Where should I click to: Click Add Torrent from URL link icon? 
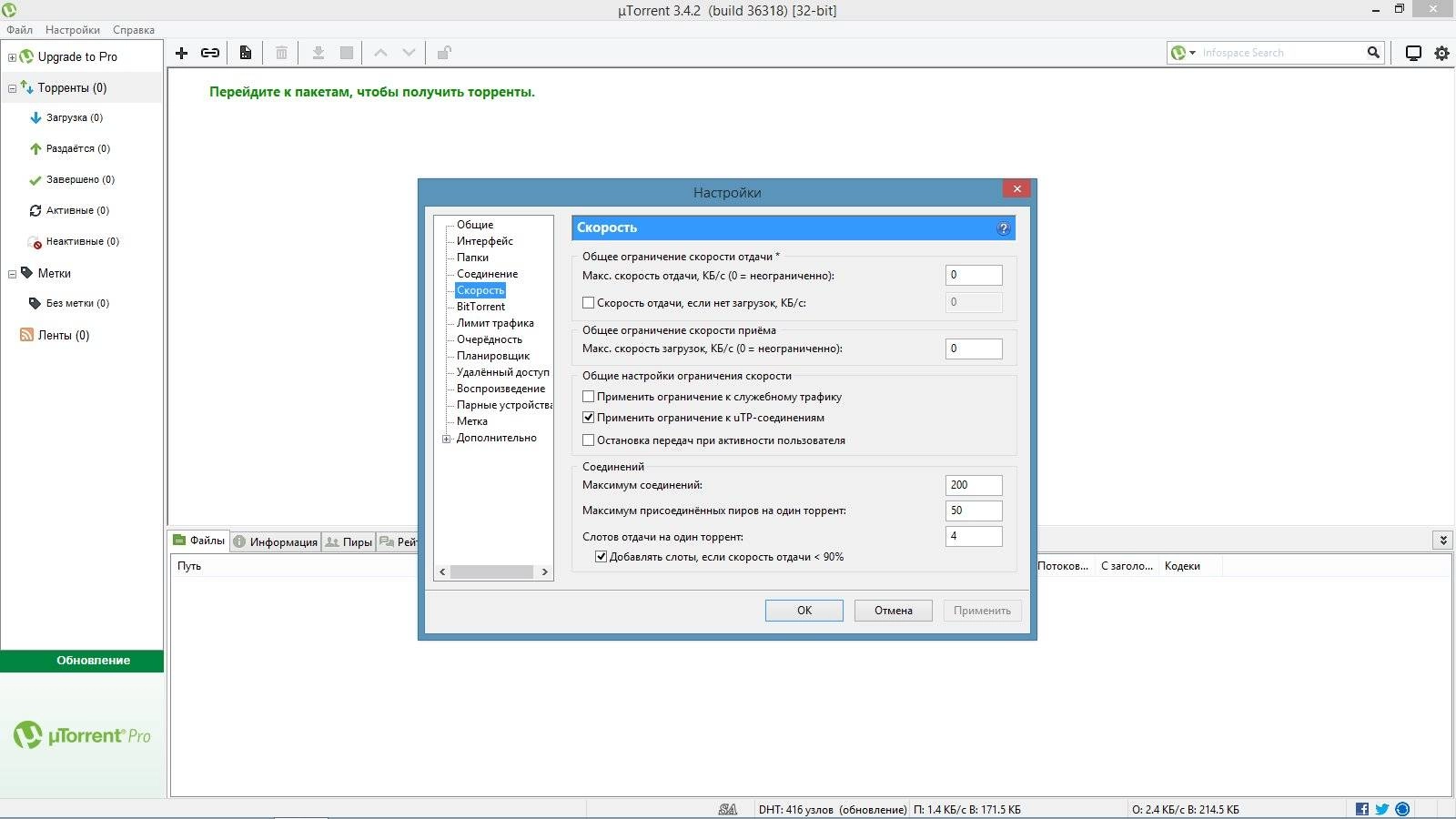[210, 53]
